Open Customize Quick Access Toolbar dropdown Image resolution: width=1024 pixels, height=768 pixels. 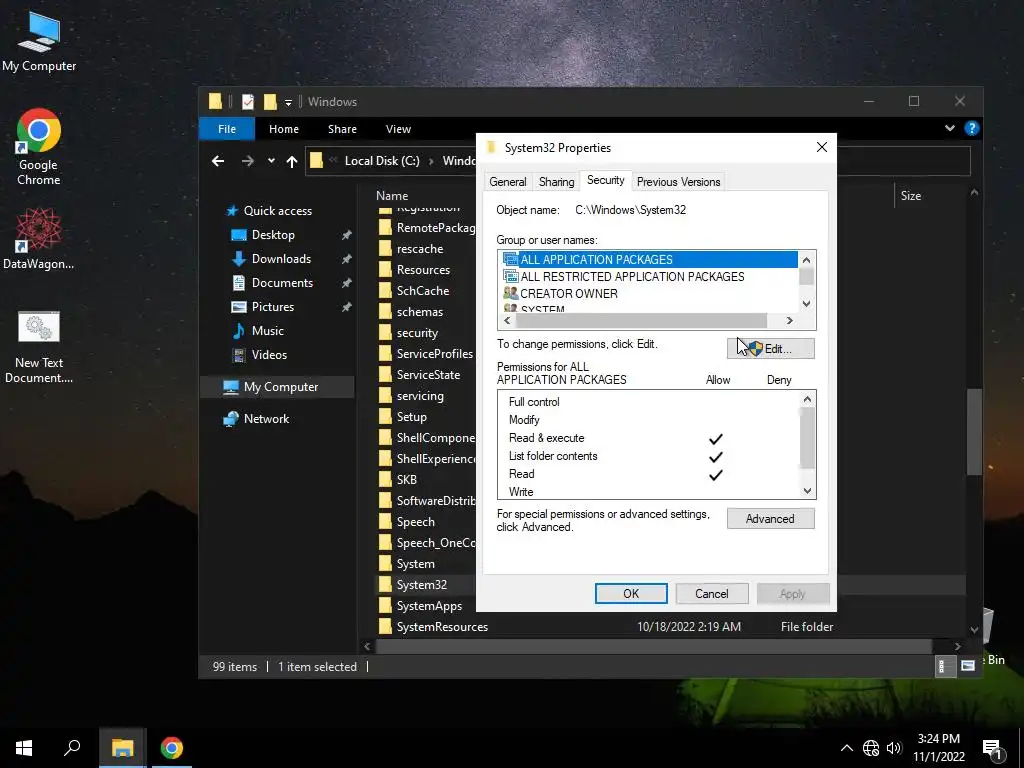pos(288,103)
